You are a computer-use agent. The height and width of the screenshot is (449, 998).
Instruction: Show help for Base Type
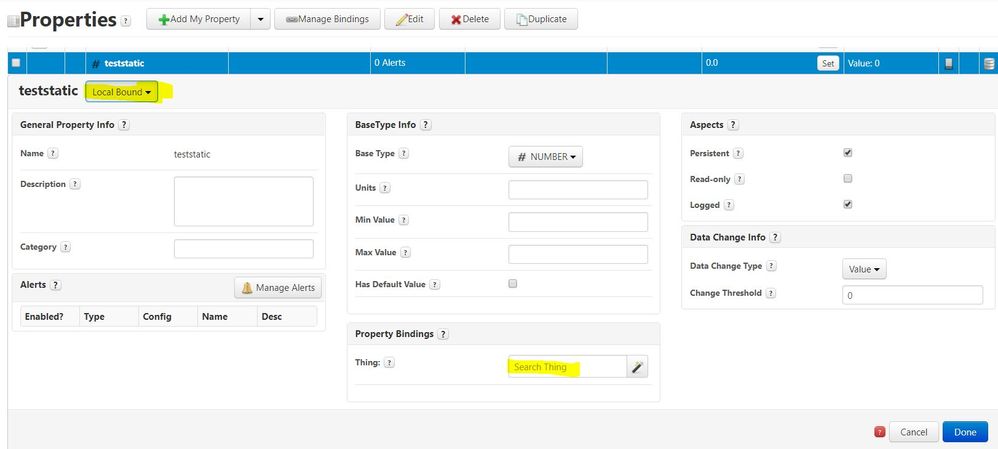tap(404, 153)
